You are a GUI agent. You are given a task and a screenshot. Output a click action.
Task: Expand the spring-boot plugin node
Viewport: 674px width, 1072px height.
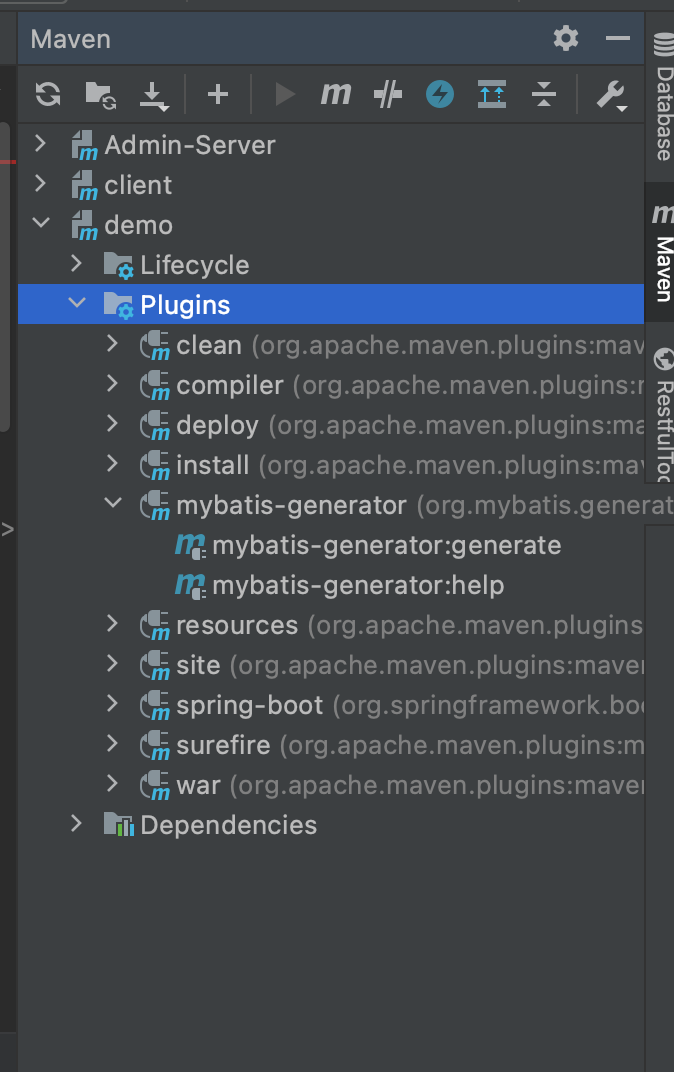pyautogui.click(x=113, y=704)
